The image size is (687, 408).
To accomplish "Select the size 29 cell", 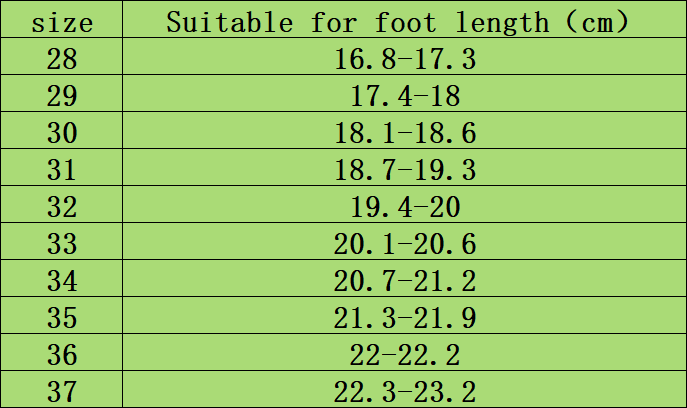I will tap(62, 97).
